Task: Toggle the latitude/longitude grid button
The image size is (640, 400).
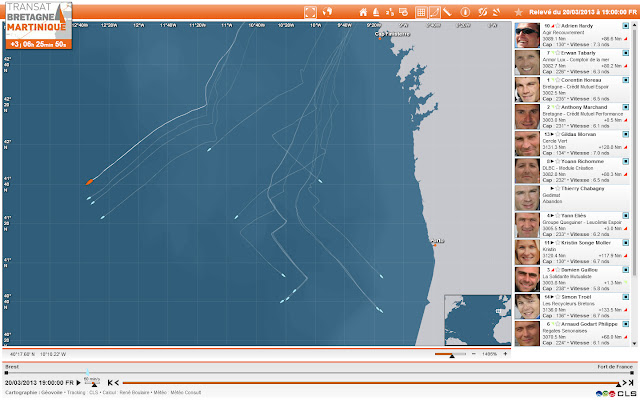Action: point(421,12)
